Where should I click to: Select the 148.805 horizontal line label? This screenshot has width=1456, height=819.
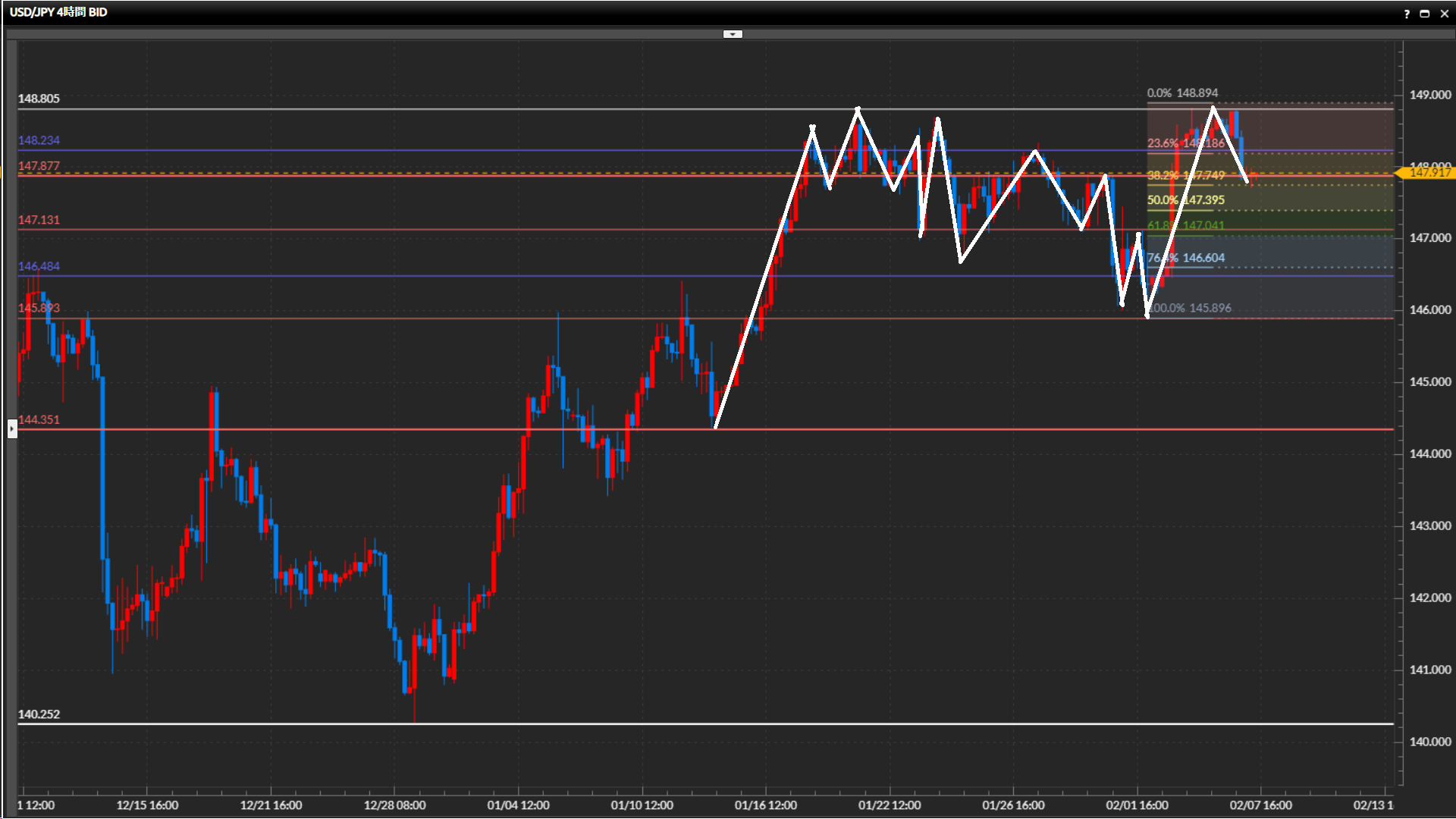click(x=39, y=99)
